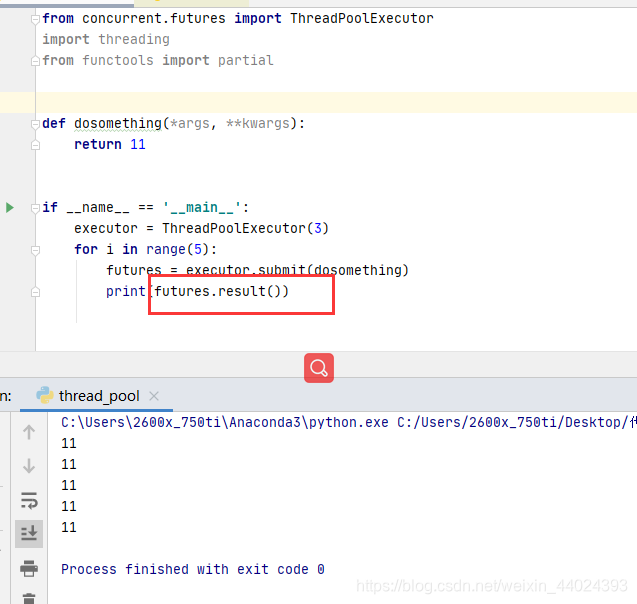Collapse the if __name__ block fold marker
This screenshot has width=637, height=604.
[x=35, y=208]
